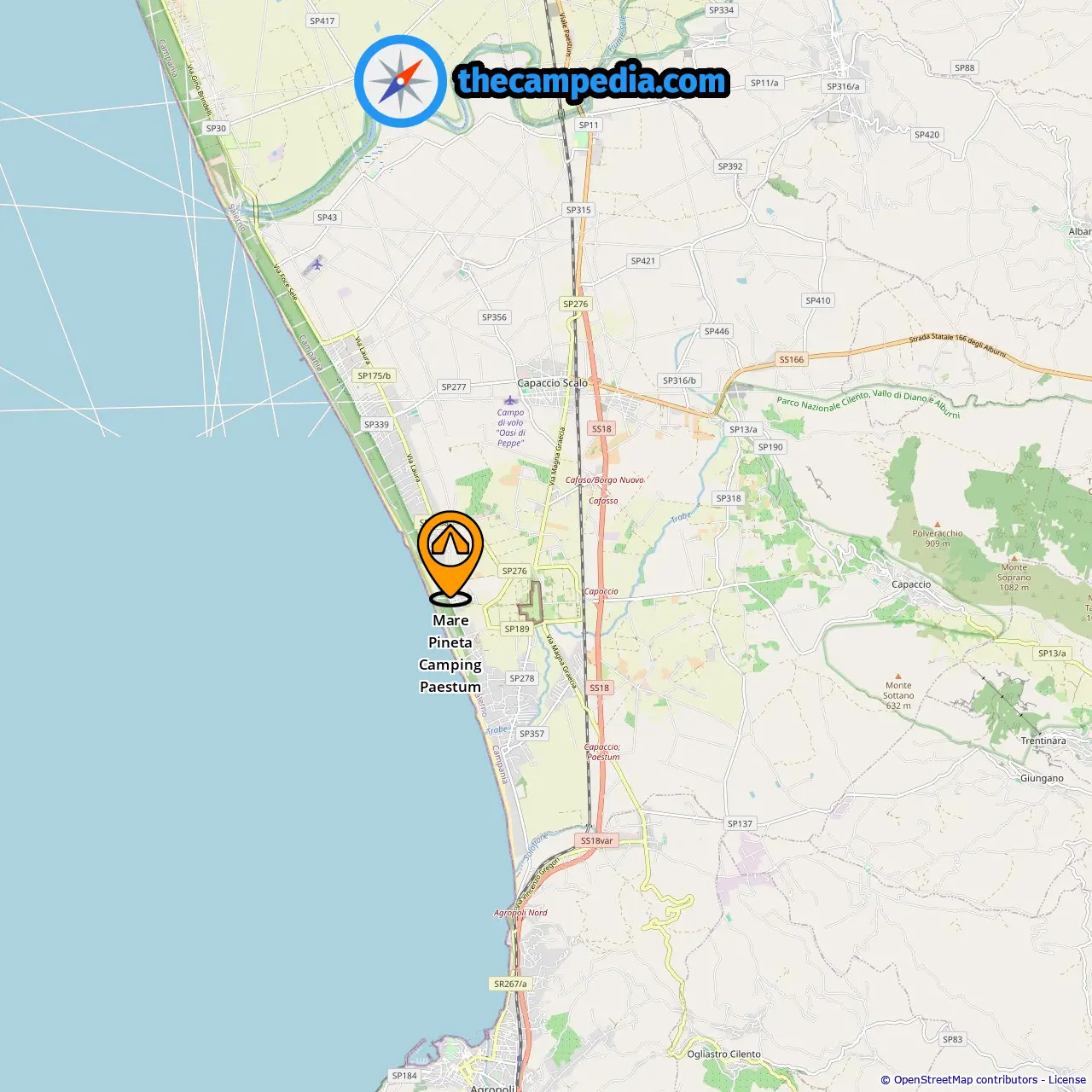Click the SS18var road shield
Viewport: 1092px width, 1092px height.
596,840
